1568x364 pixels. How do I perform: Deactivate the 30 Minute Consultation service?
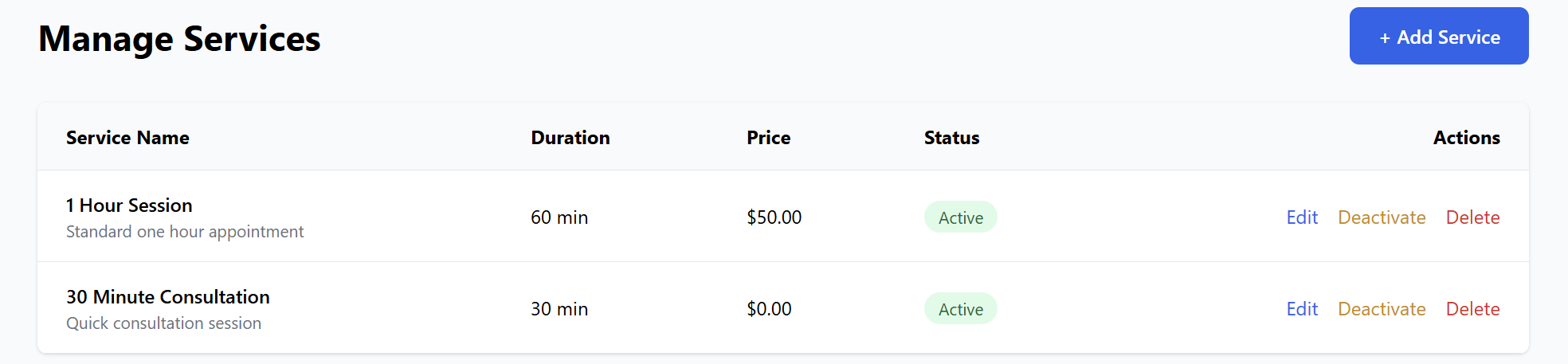[1382, 309]
